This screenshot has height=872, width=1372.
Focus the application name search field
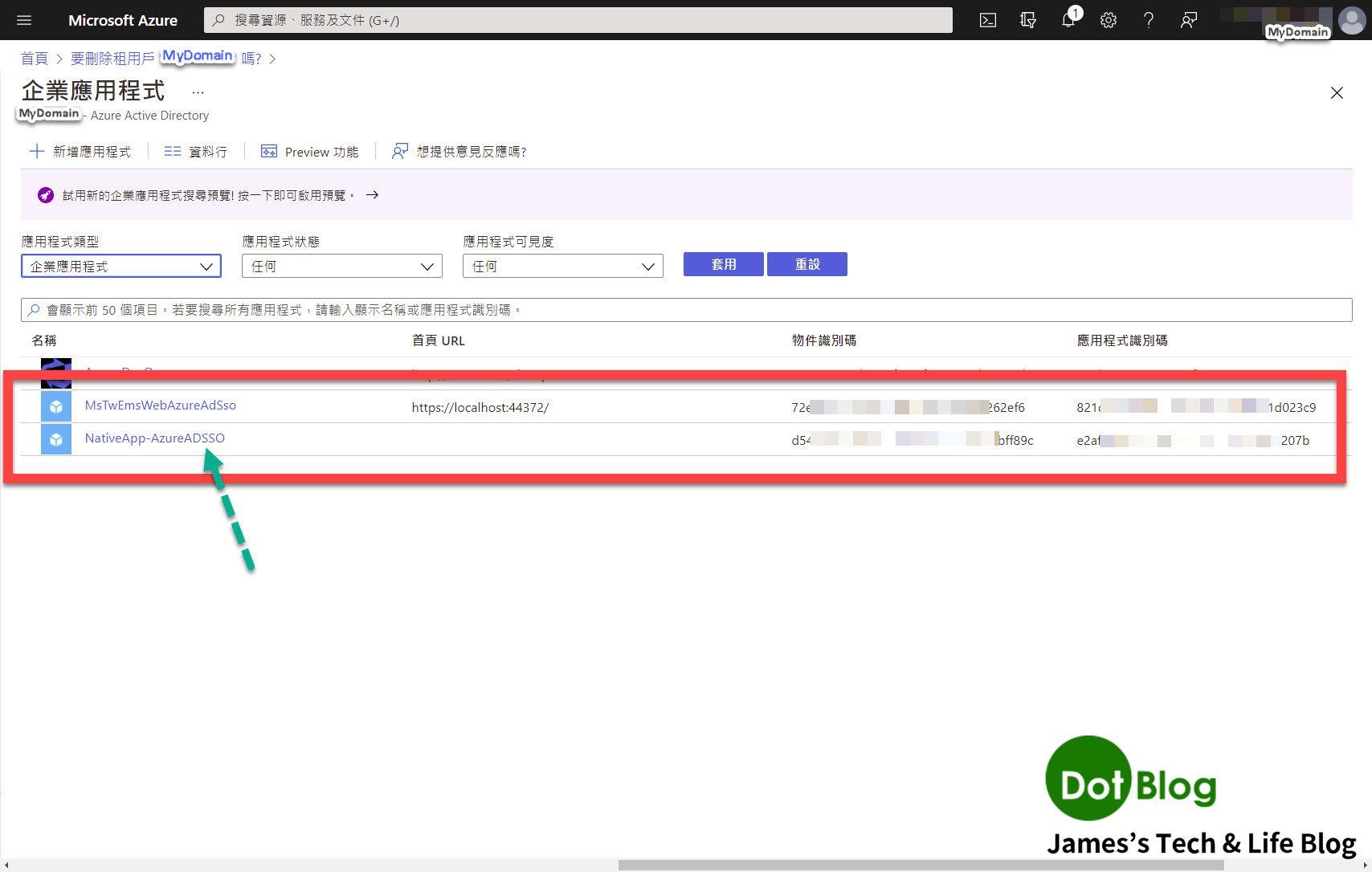coord(687,310)
